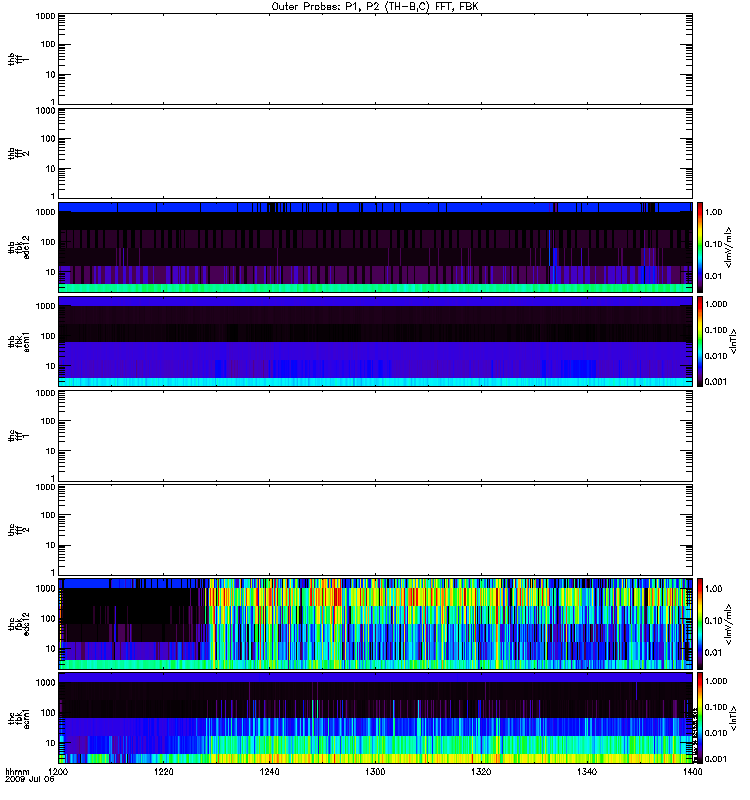Image resolution: width=750 pixels, height=800 pixels.
Task: Click the "1400" time axis label
Action: (692, 771)
